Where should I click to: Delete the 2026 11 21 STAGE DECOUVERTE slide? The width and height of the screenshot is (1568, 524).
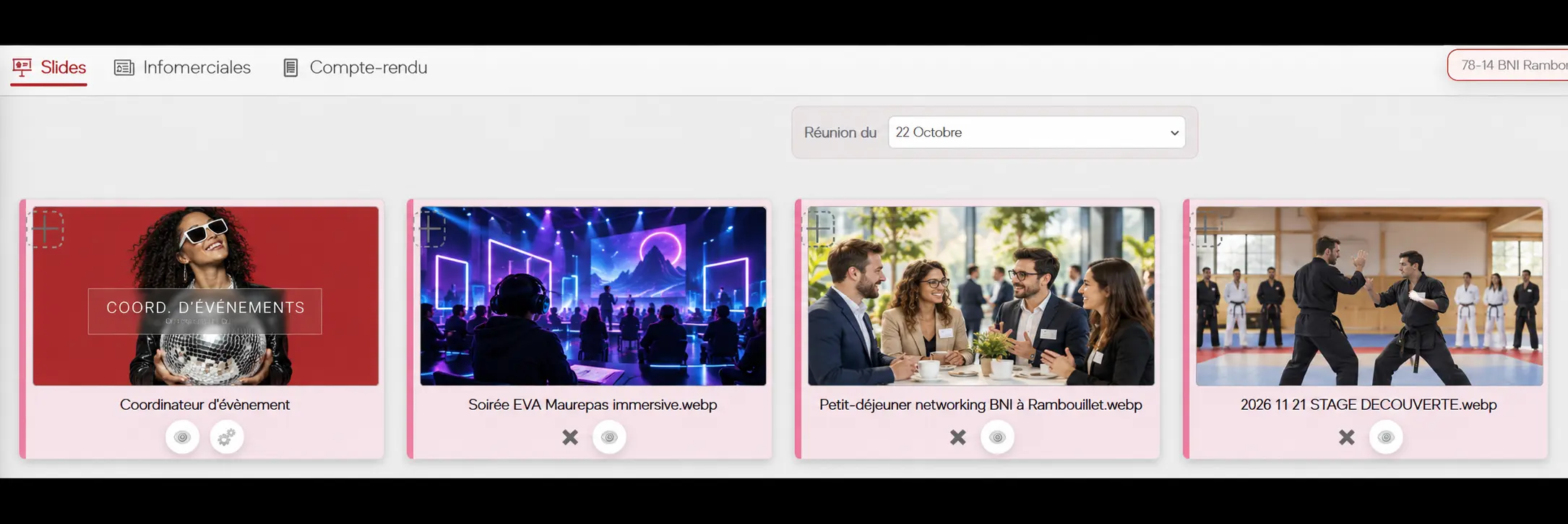pyautogui.click(x=1347, y=437)
